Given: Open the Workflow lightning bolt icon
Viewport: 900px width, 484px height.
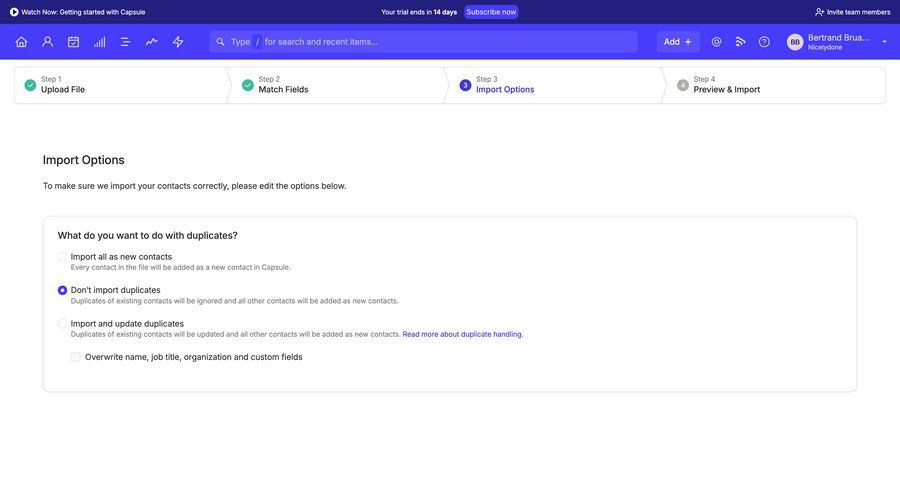Looking at the screenshot, I should pyautogui.click(x=178, y=42).
